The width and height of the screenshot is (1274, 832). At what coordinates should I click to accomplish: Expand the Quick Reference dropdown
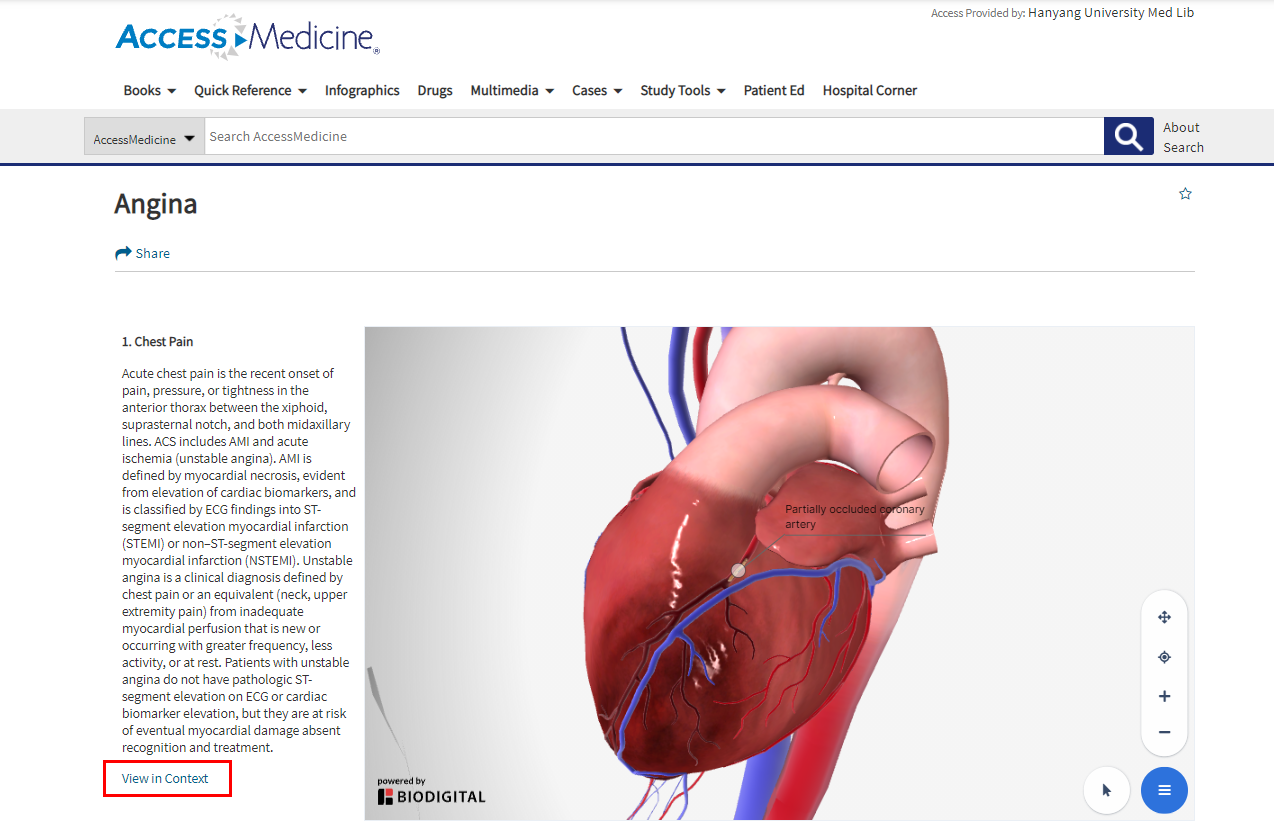pyautogui.click(x=250, y=90)
